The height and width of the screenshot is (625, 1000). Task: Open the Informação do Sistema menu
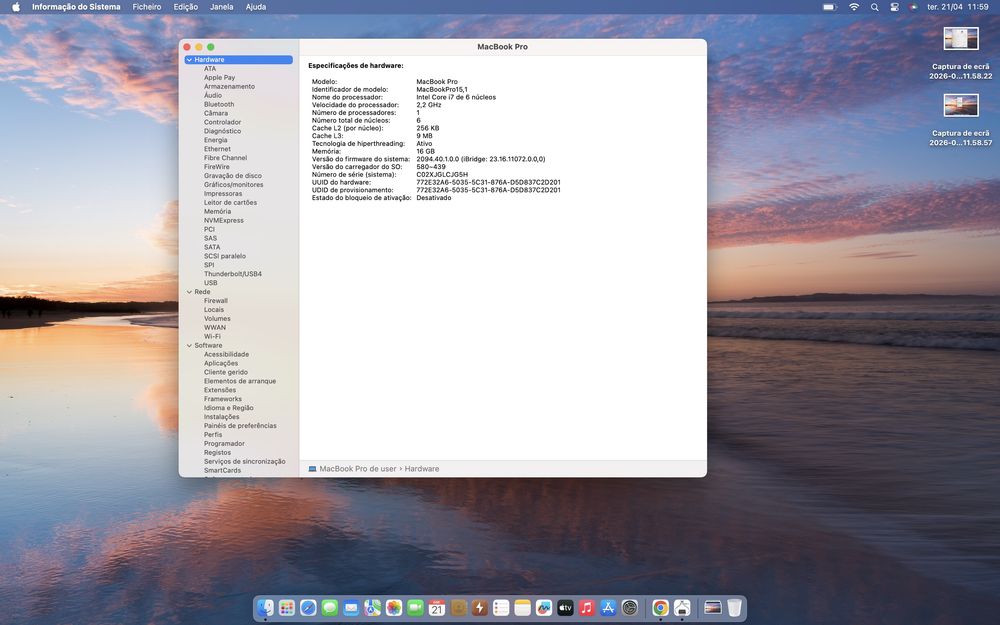pos(76,7)
